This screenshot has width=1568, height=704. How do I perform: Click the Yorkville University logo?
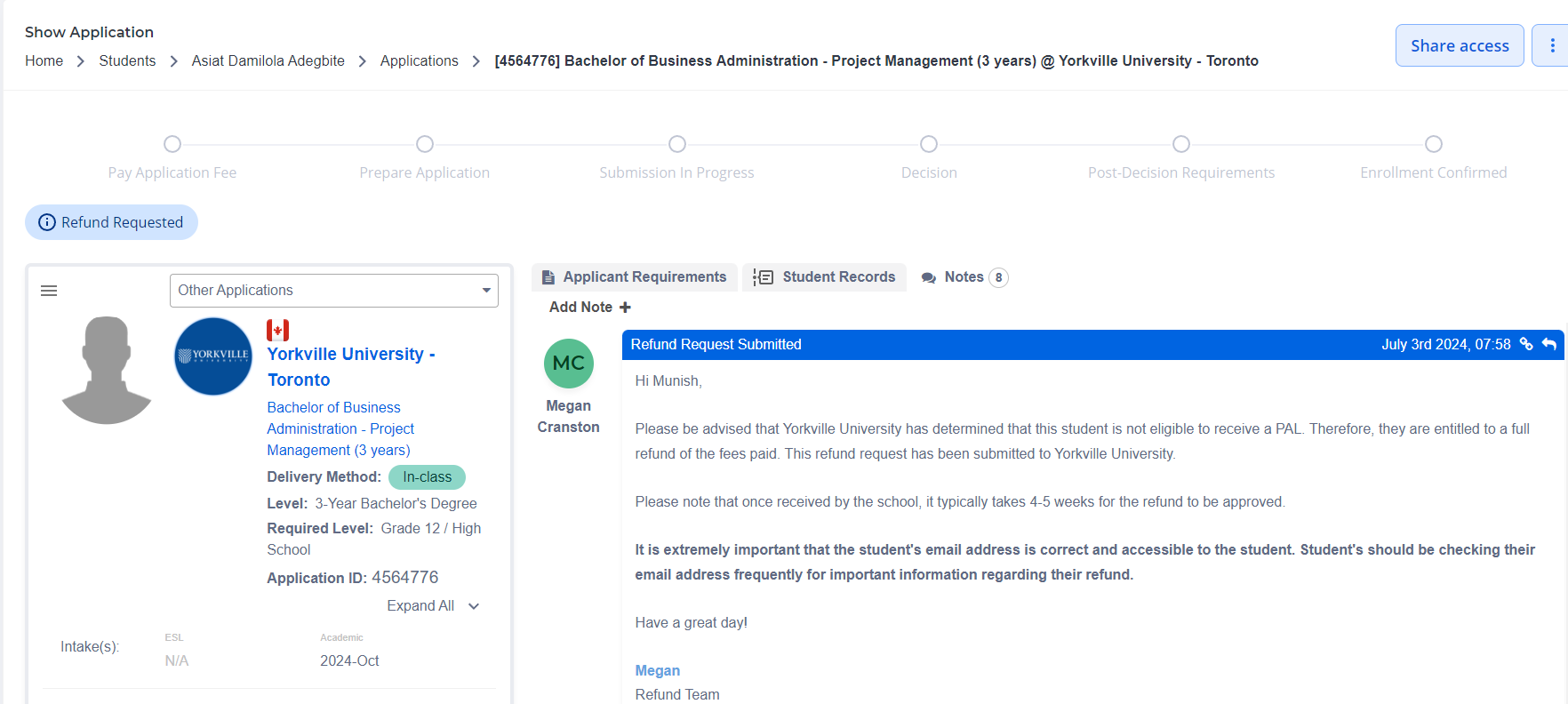click(213, 356)
